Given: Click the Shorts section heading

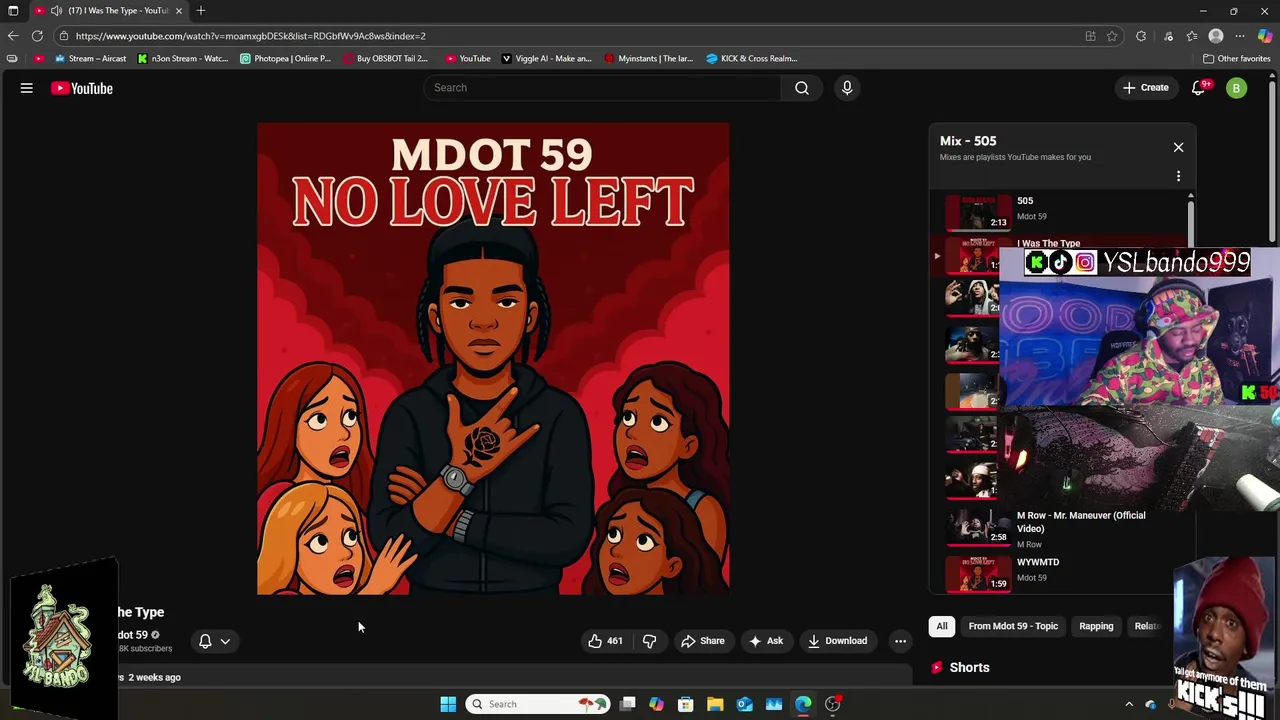Looking at the screenshot, I should [x=969, y=667].
